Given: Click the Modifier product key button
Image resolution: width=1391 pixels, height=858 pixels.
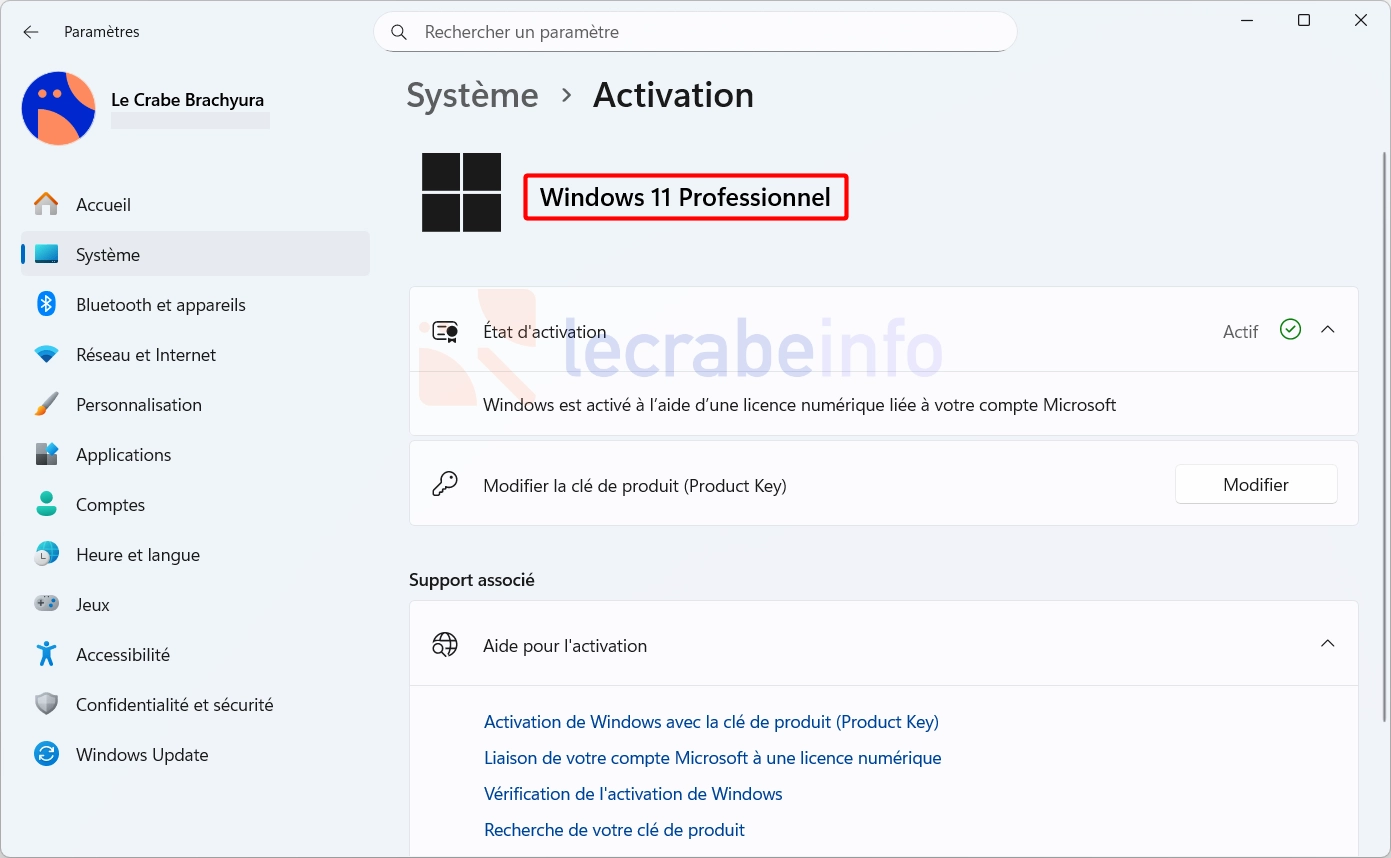Looking at the screenshot, I should click(x=1255, y=485).
